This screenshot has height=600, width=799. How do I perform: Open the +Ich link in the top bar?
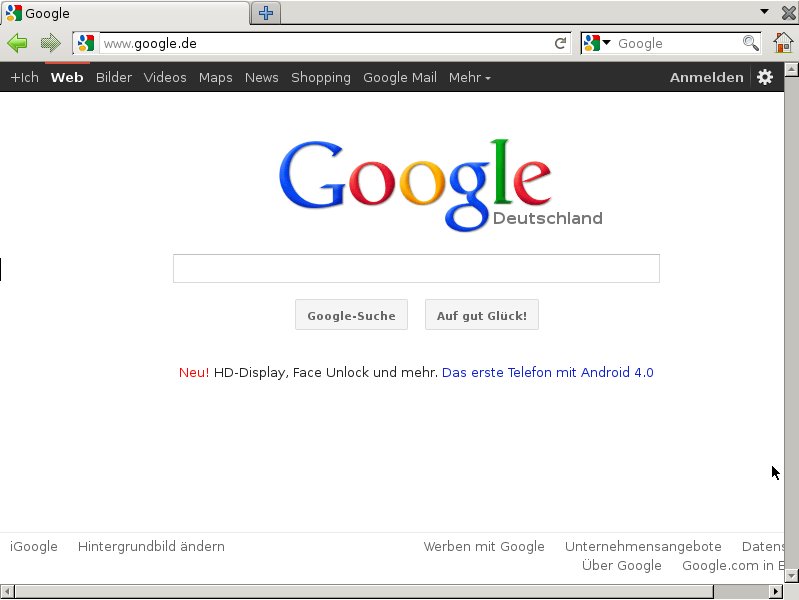(x=24, y=77)
